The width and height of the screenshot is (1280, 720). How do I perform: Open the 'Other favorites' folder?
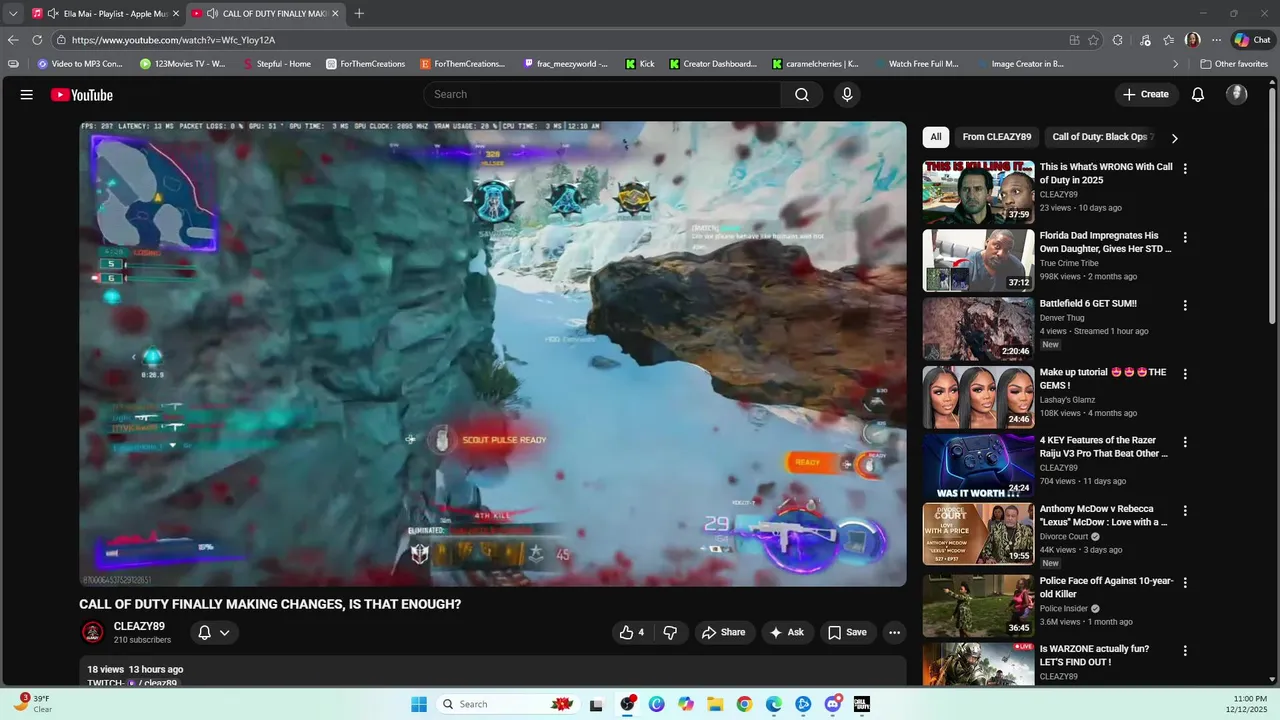coord(1234,64)
